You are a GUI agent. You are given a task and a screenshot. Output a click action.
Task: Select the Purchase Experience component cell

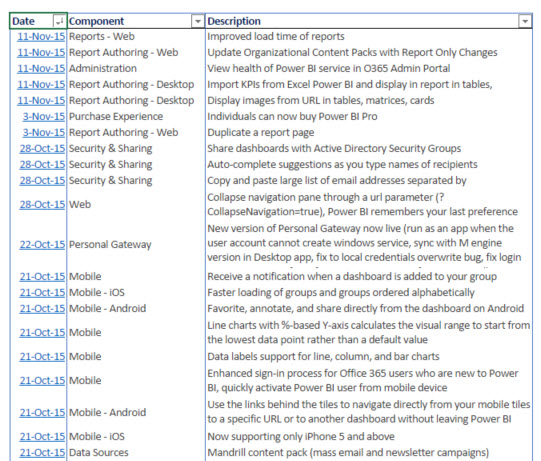[x=136, y=117]
